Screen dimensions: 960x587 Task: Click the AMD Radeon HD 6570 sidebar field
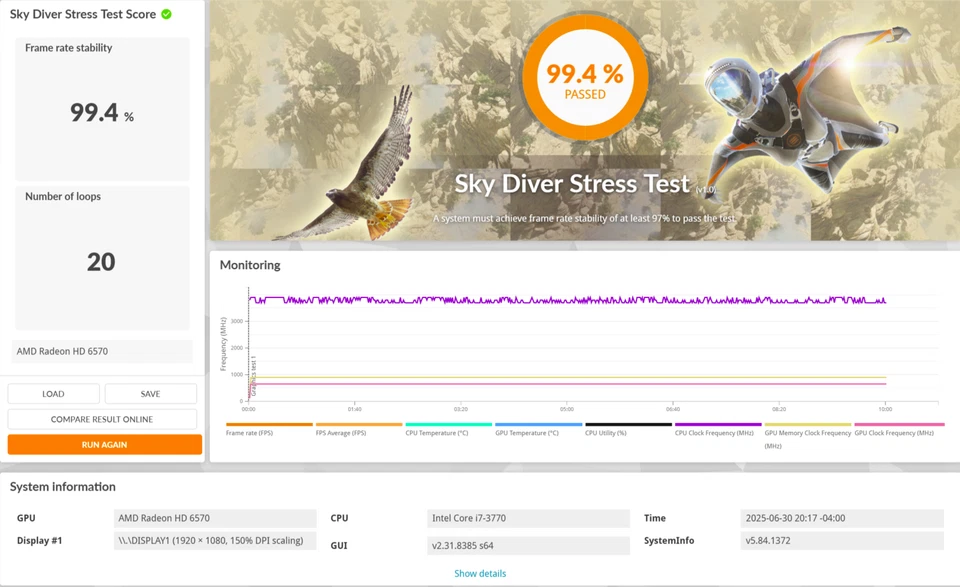pyautogui.click(x=102, y=351)
